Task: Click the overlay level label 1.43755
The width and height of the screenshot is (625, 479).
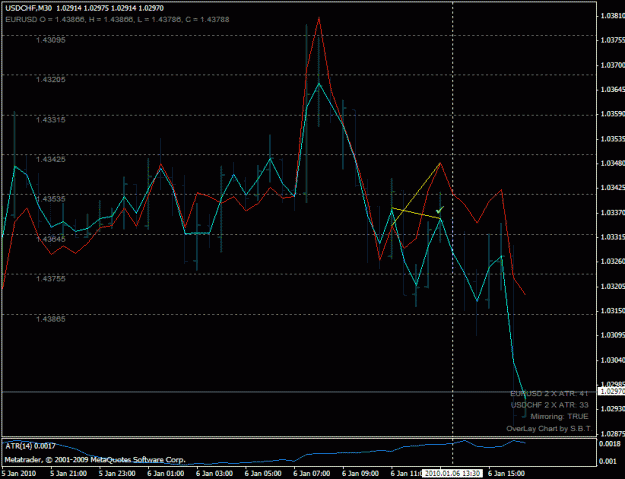Action: [51, 279]
